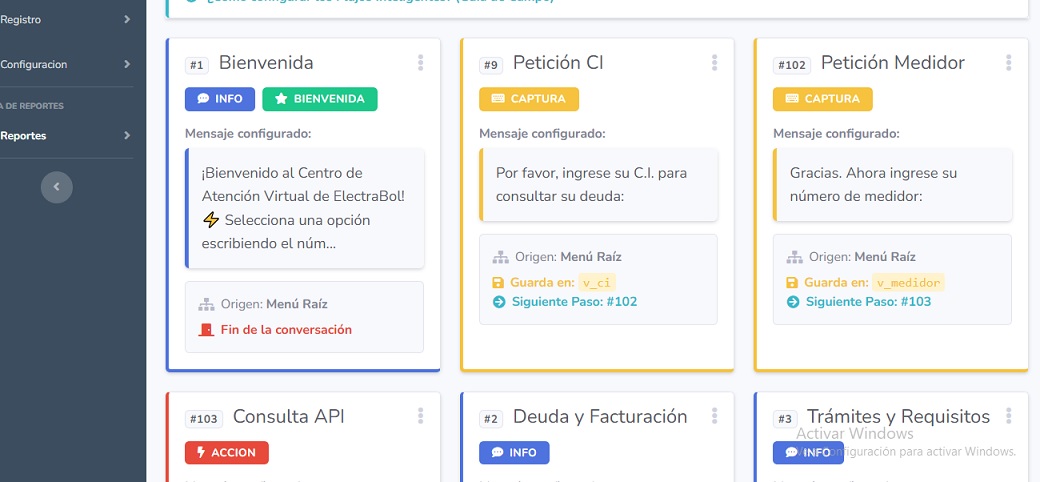The height and width of the screenshot is (482, 1040).
Task: Open the Petición CI card options menu
Action: click(x=714, y=63)
